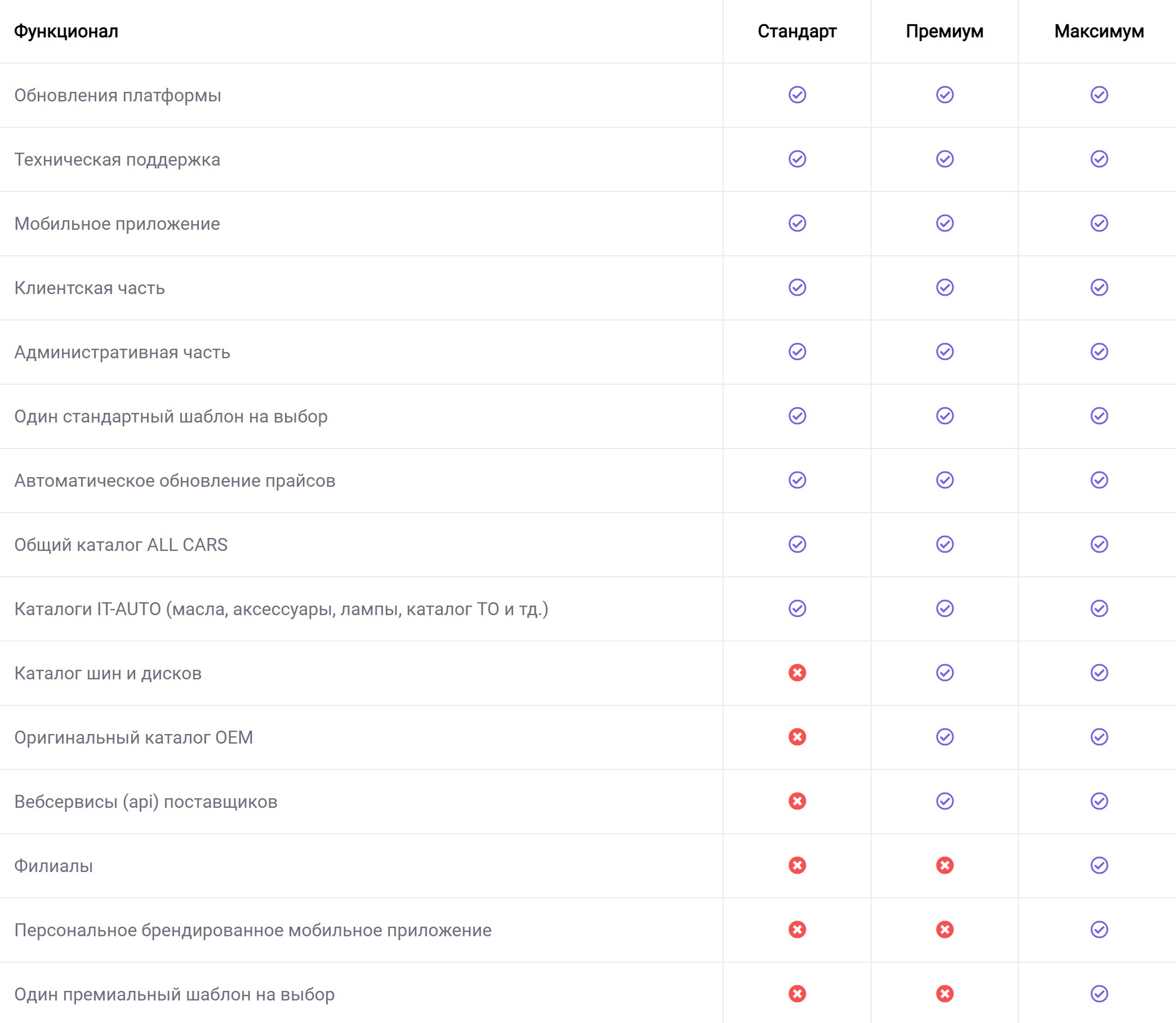
Task: Click the red cross in Стандарт for Оригинальный каталог OEM
Action: (x=797, y=737)
